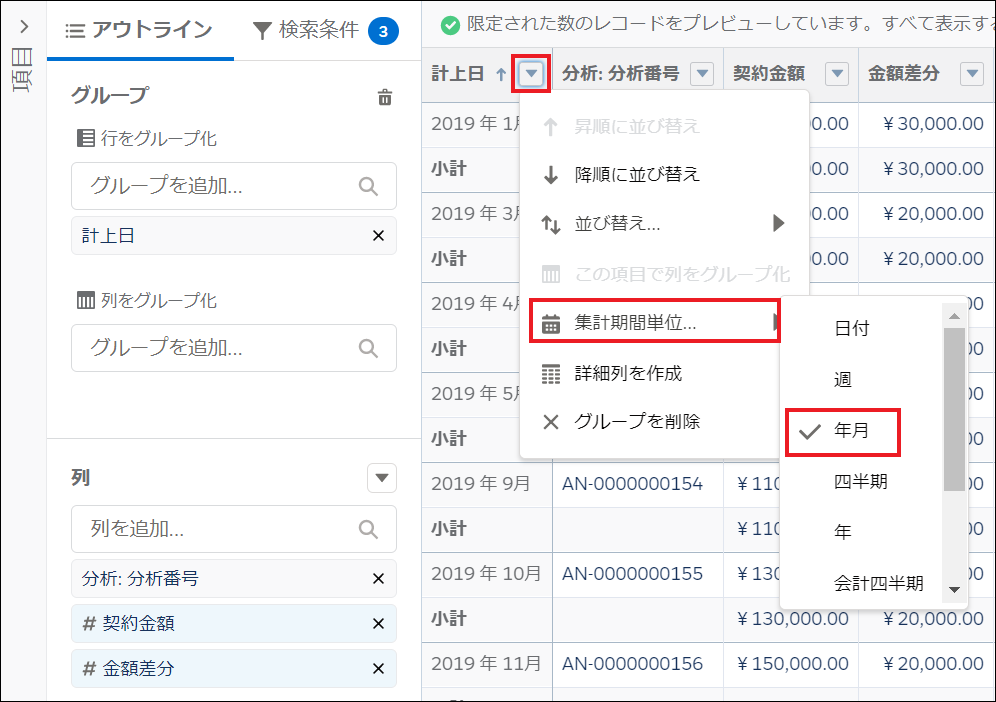Viewport: 996px width, 702px height.
Task: Open the 列 section options dropdown
Action: click(381, 478)
